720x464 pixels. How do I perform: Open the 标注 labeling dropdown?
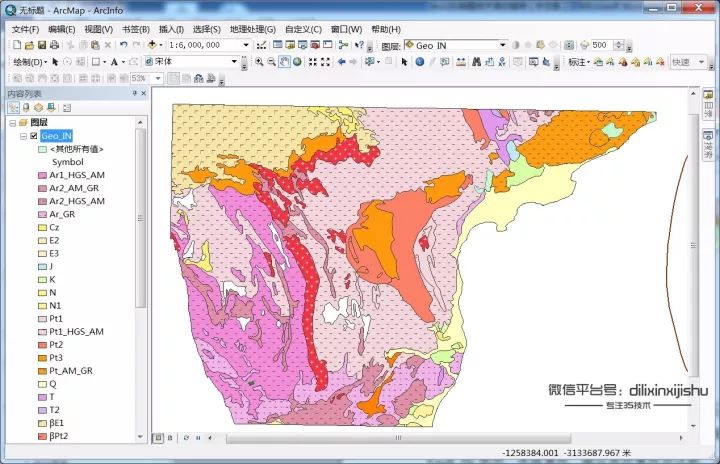[x=579, y=62]
